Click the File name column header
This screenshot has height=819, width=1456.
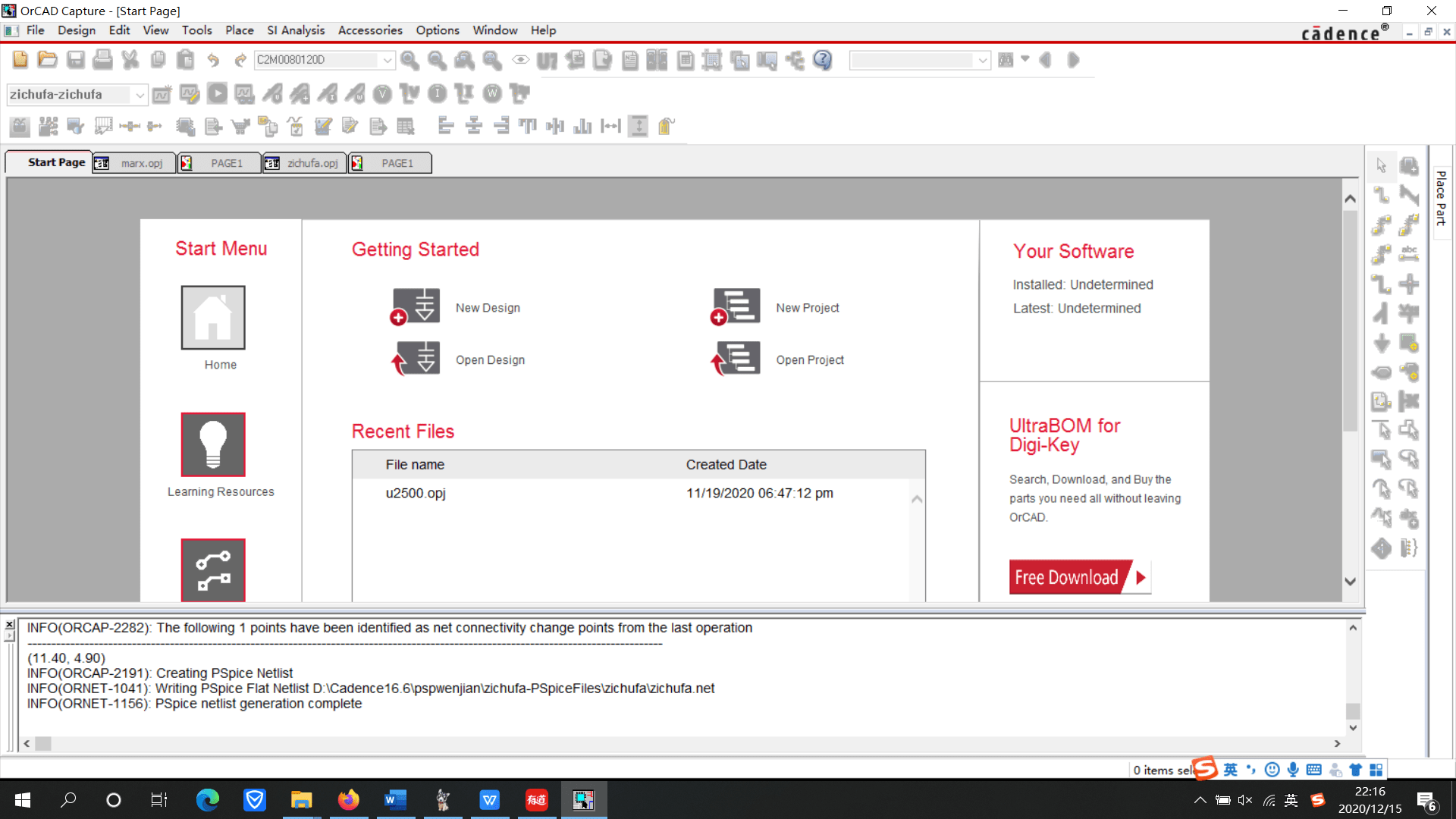415,465
